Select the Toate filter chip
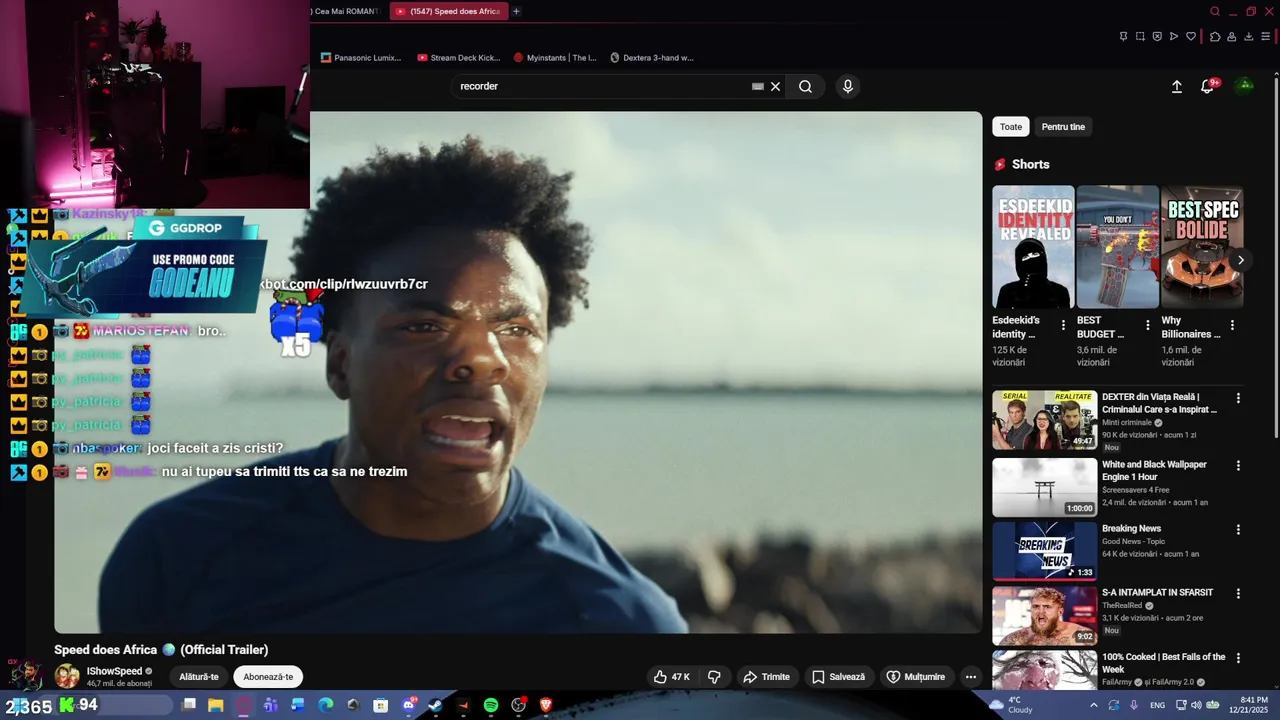This screenshot has width=1280, height=720. click(x=1011, y=127)
